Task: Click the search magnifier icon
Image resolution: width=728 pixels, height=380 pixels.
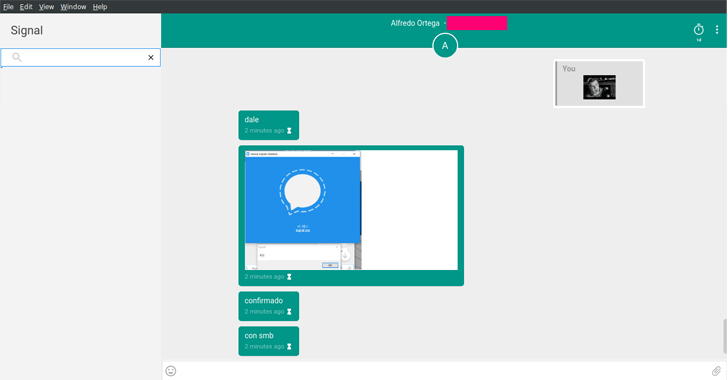Action: (17, 57)
